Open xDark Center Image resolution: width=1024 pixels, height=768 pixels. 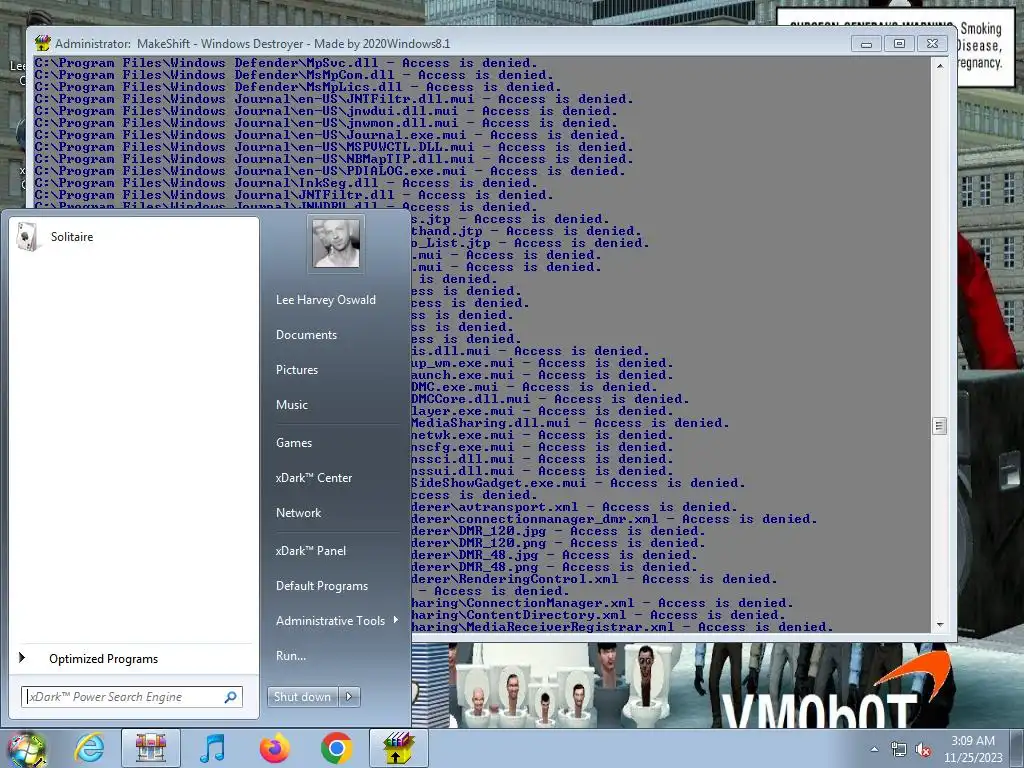(x=313, y=478)
